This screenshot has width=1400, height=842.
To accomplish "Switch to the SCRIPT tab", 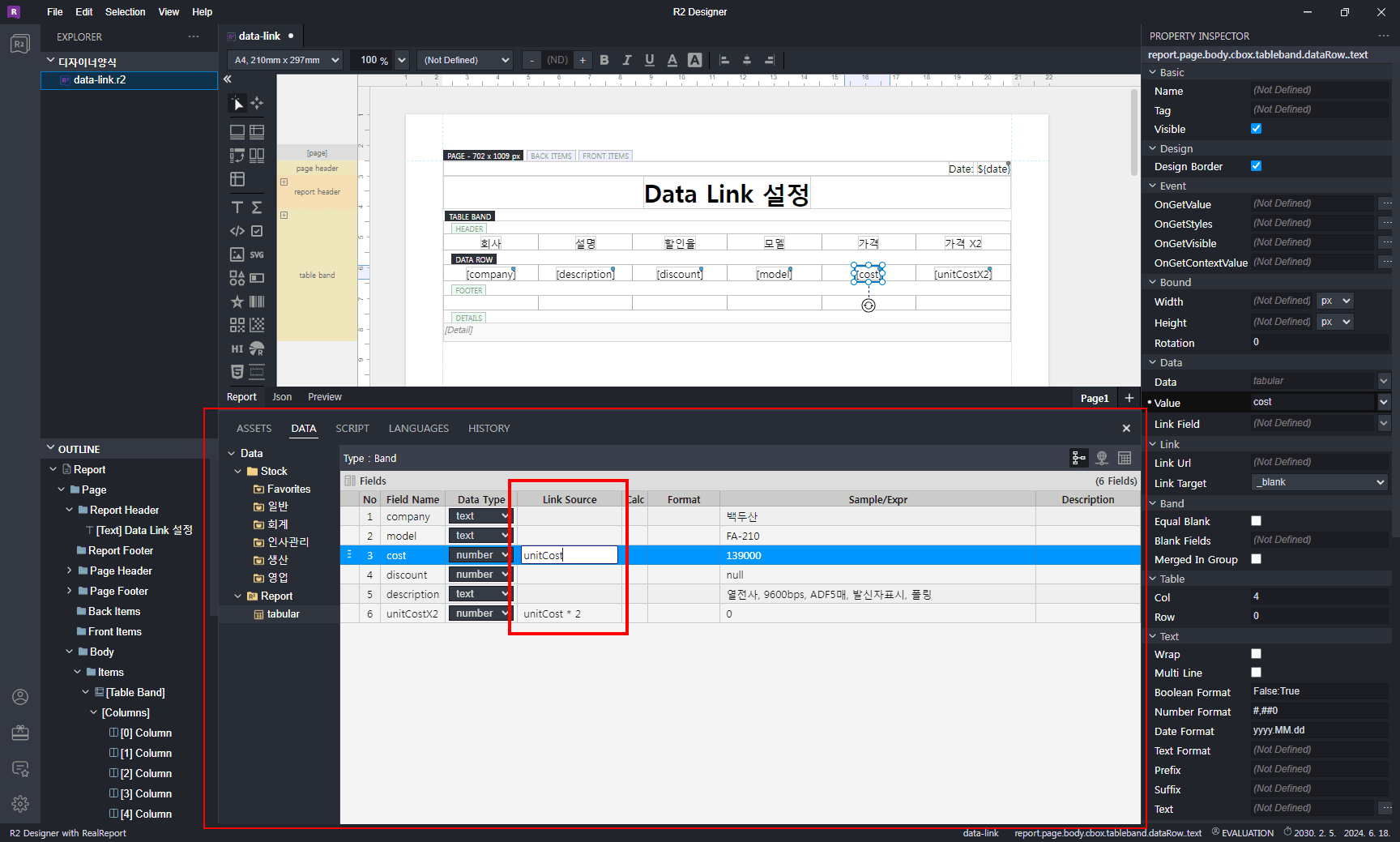I will click(x=352, y=429).
